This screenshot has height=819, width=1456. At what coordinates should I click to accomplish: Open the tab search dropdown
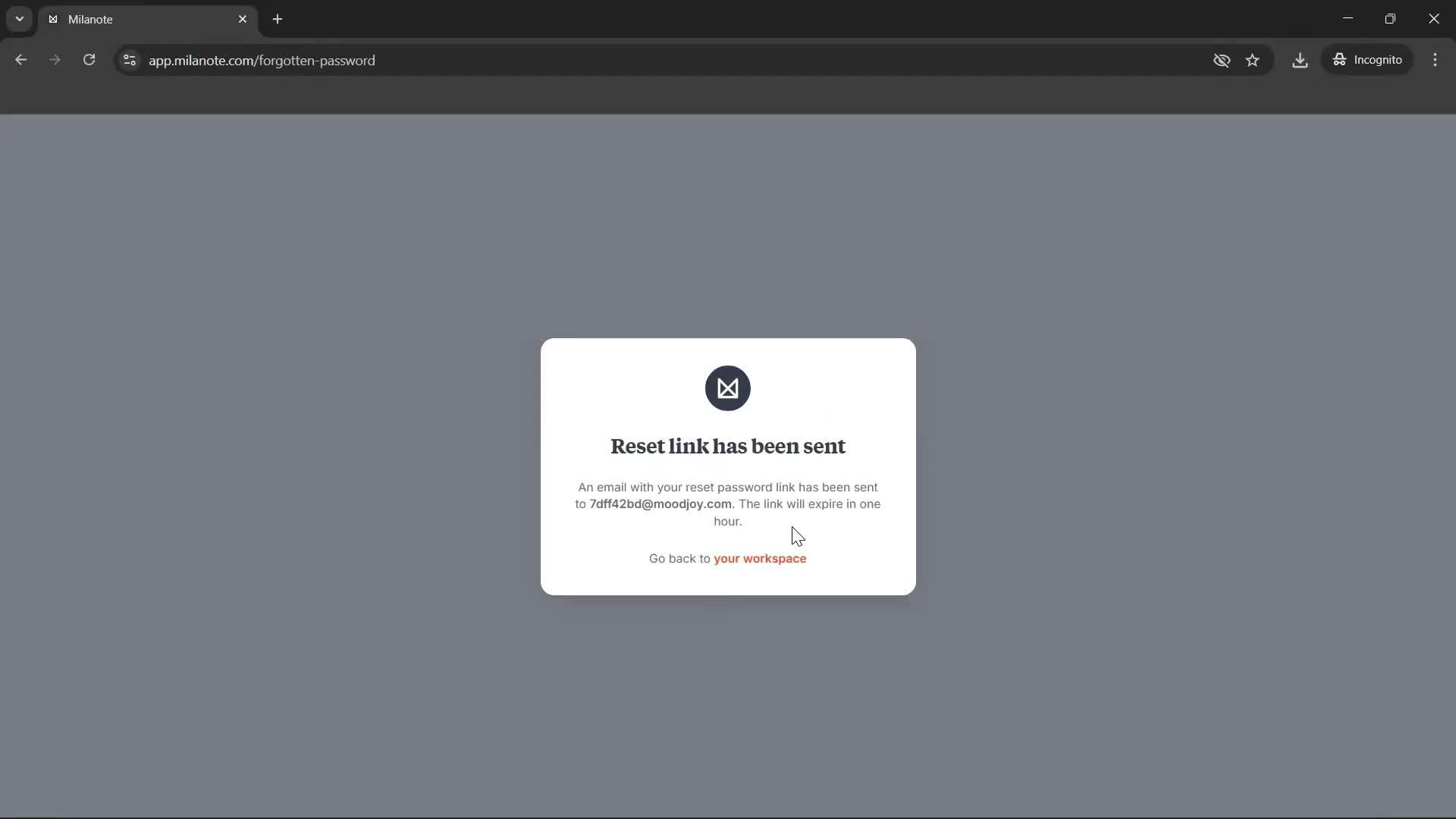(x=19, y=19)
